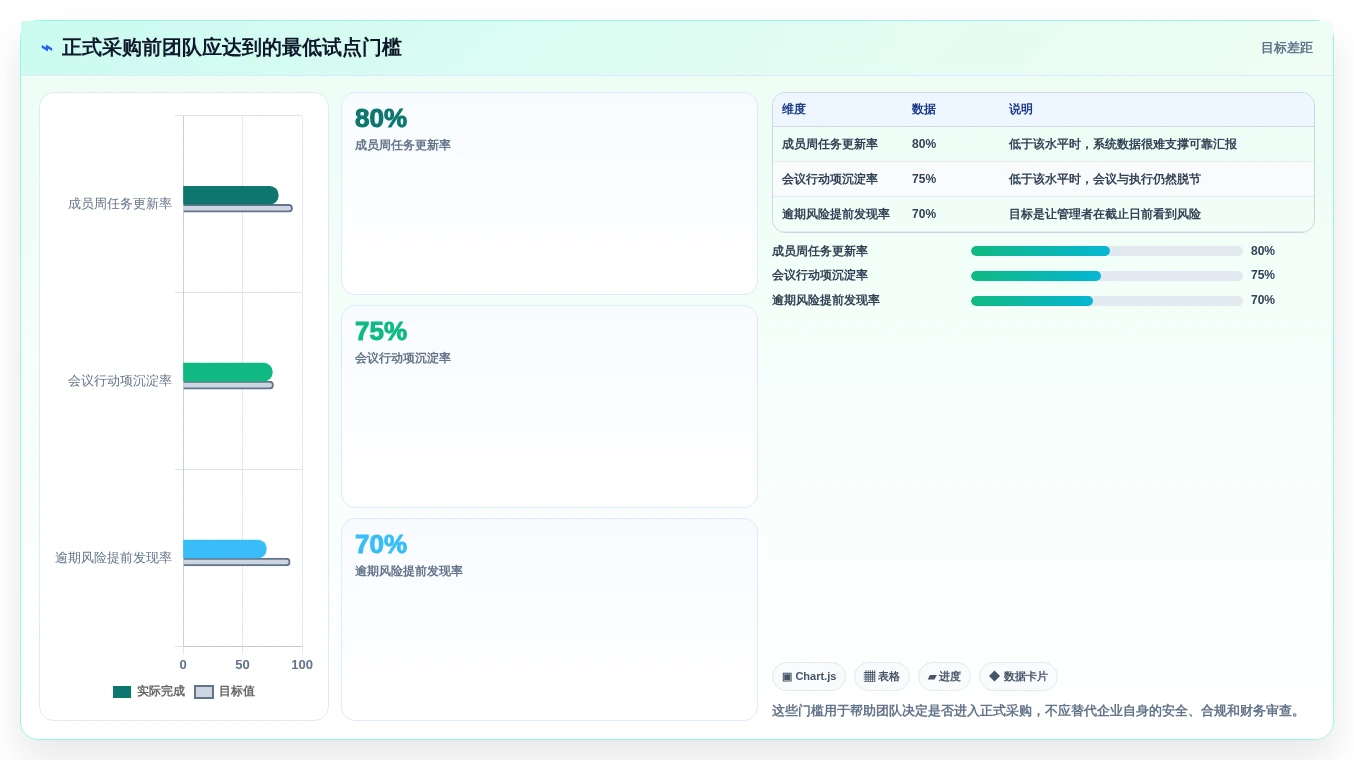Click 低于该水平时，会议与执行仍然脱节 description
Screen dimensions: 1354x760
pyautogui.click(x=1105, y=179)
